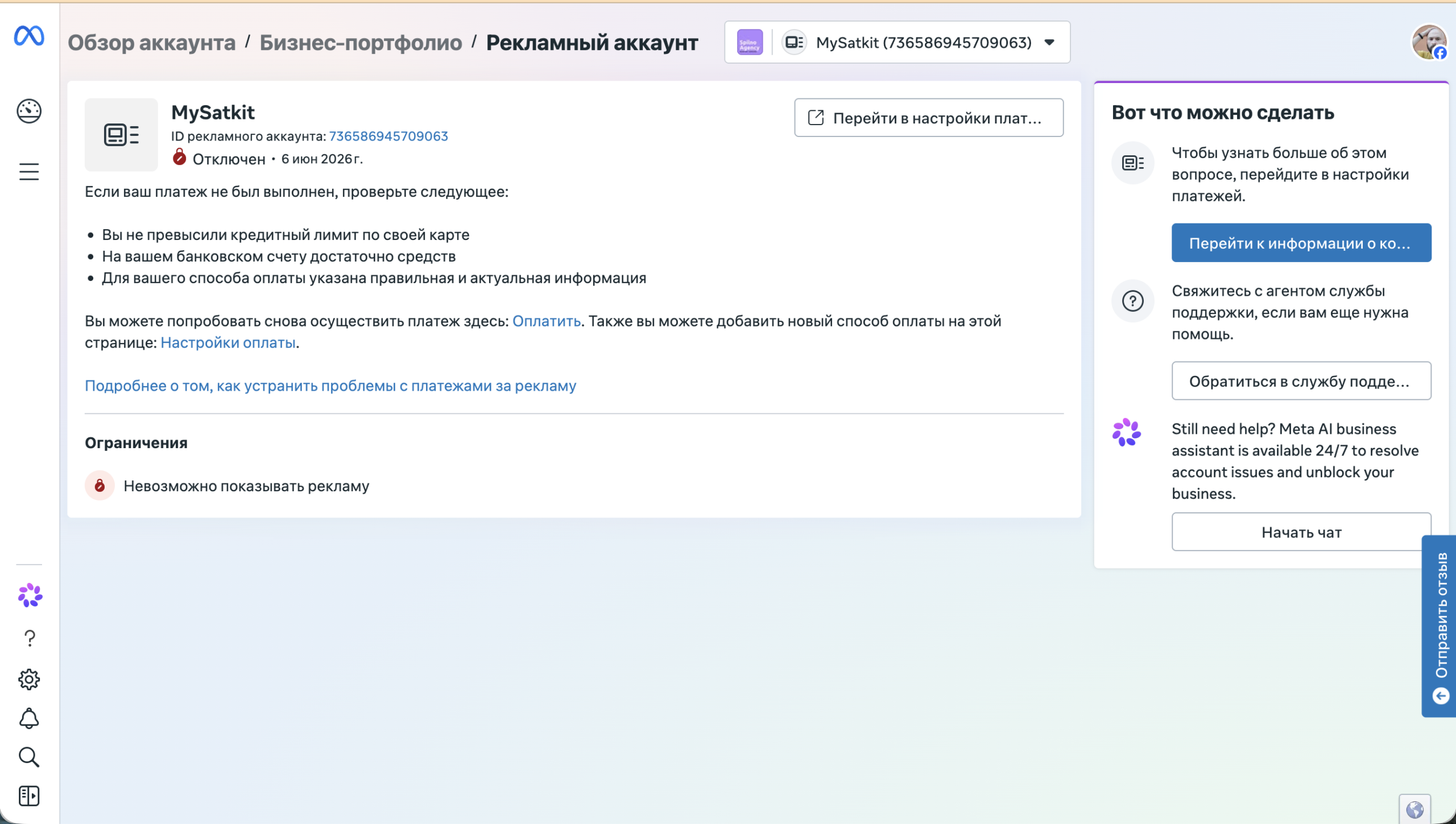
Task: Click the Meta AI flower icon in right panel
Action: 1127,433
